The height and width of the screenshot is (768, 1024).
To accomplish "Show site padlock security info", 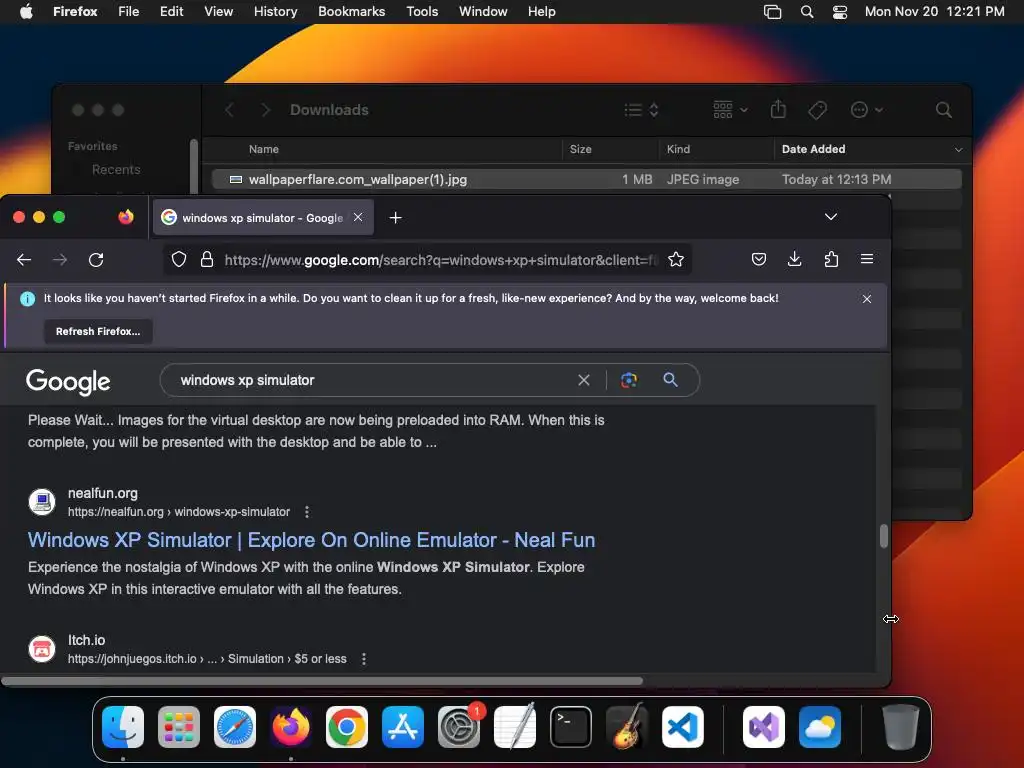I will coord(207,260).
